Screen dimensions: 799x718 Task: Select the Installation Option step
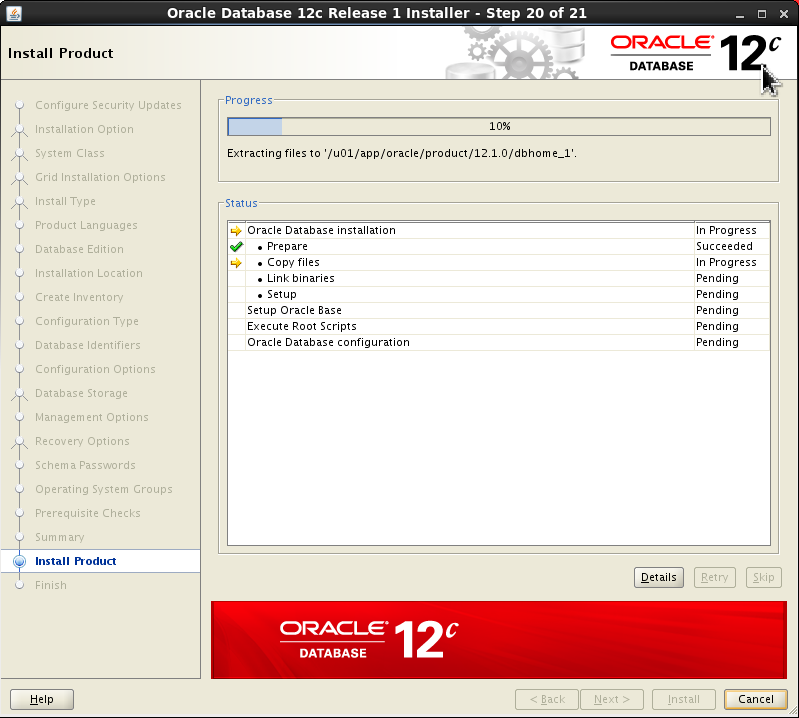pyautogui.click(x=84, y=129)
